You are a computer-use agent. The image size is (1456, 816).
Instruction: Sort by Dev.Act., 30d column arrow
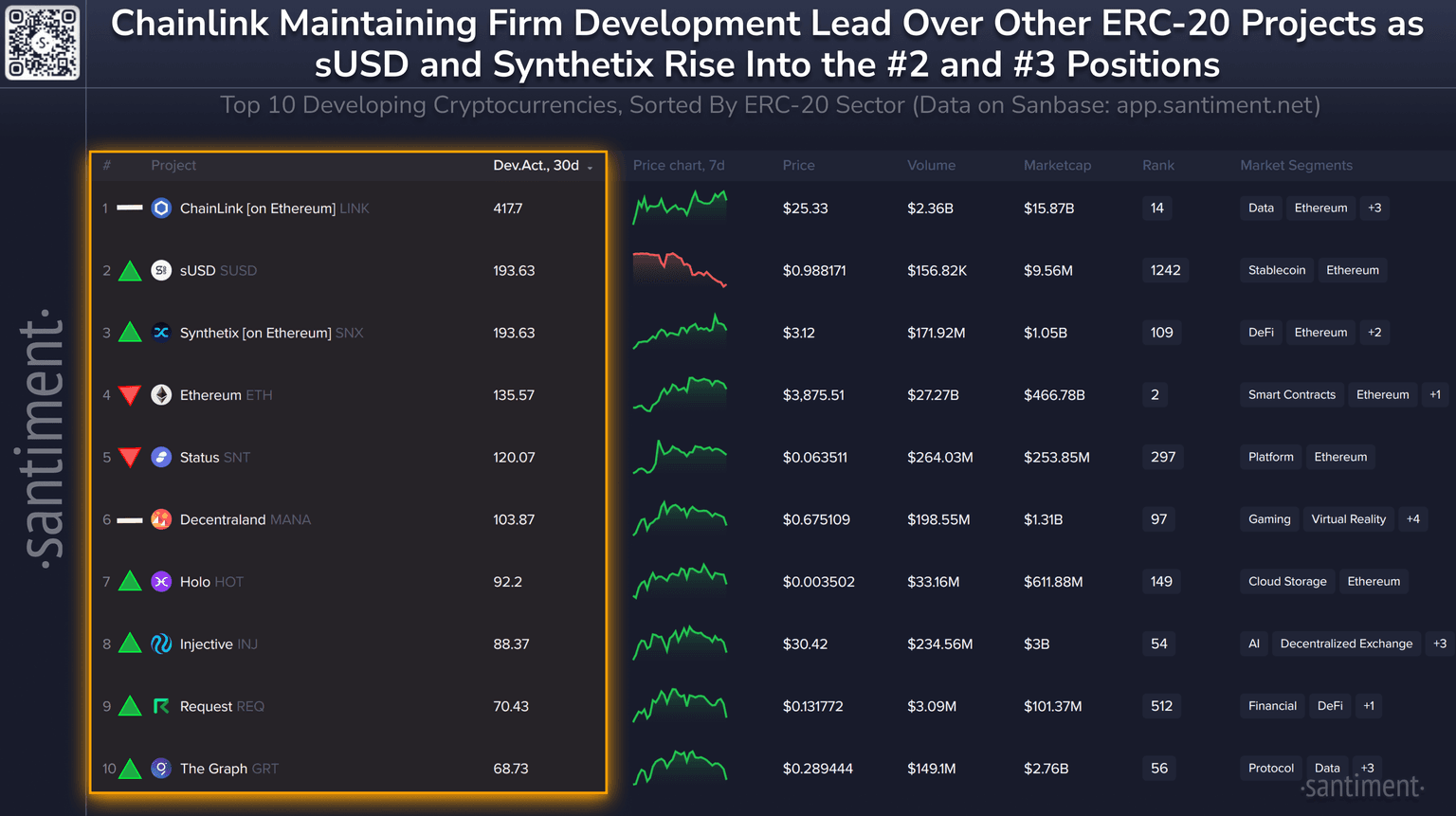(590, 167)
